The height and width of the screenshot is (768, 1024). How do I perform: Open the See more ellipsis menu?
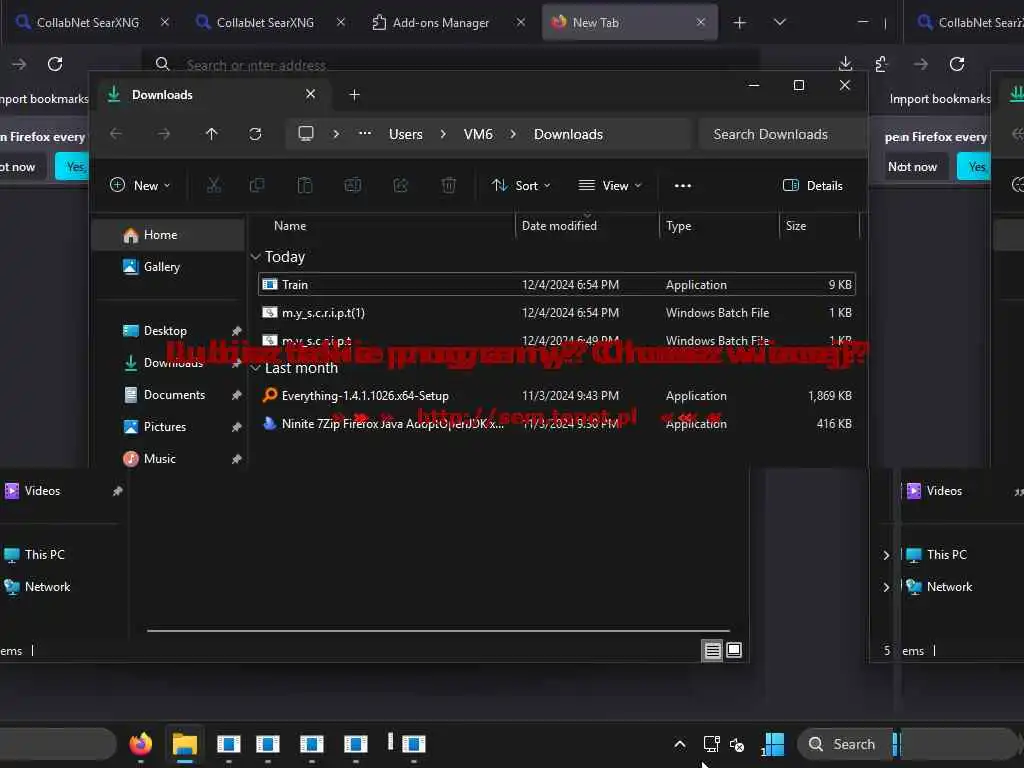coord(682,185)
